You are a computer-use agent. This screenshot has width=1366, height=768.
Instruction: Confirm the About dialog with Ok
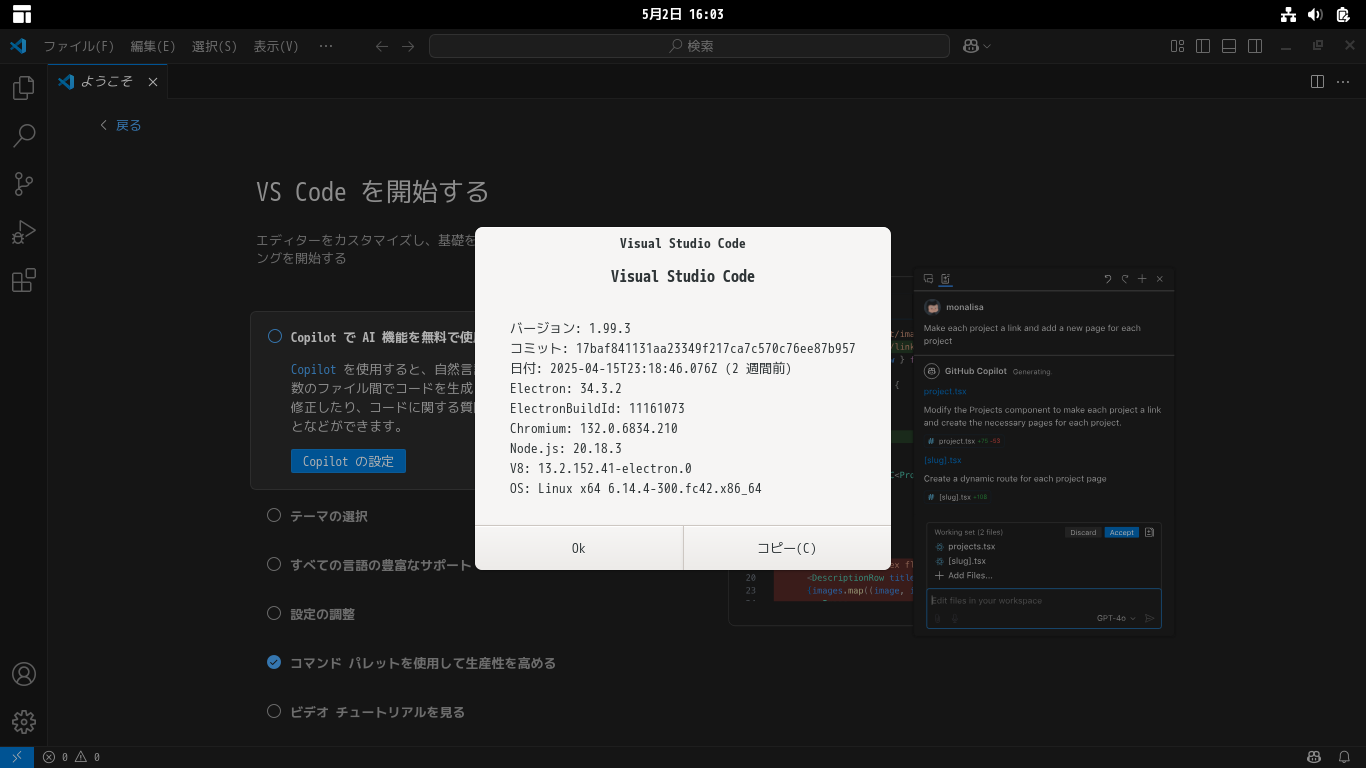tap(579, 548)
